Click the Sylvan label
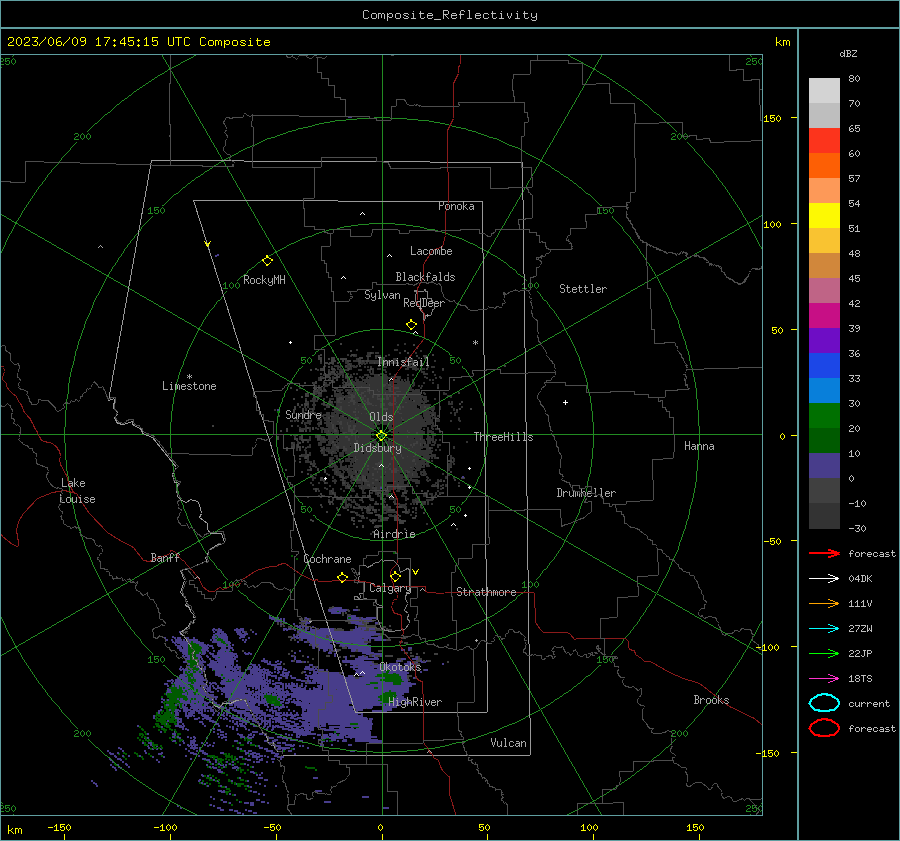900x841 pixels. (382, 295)
